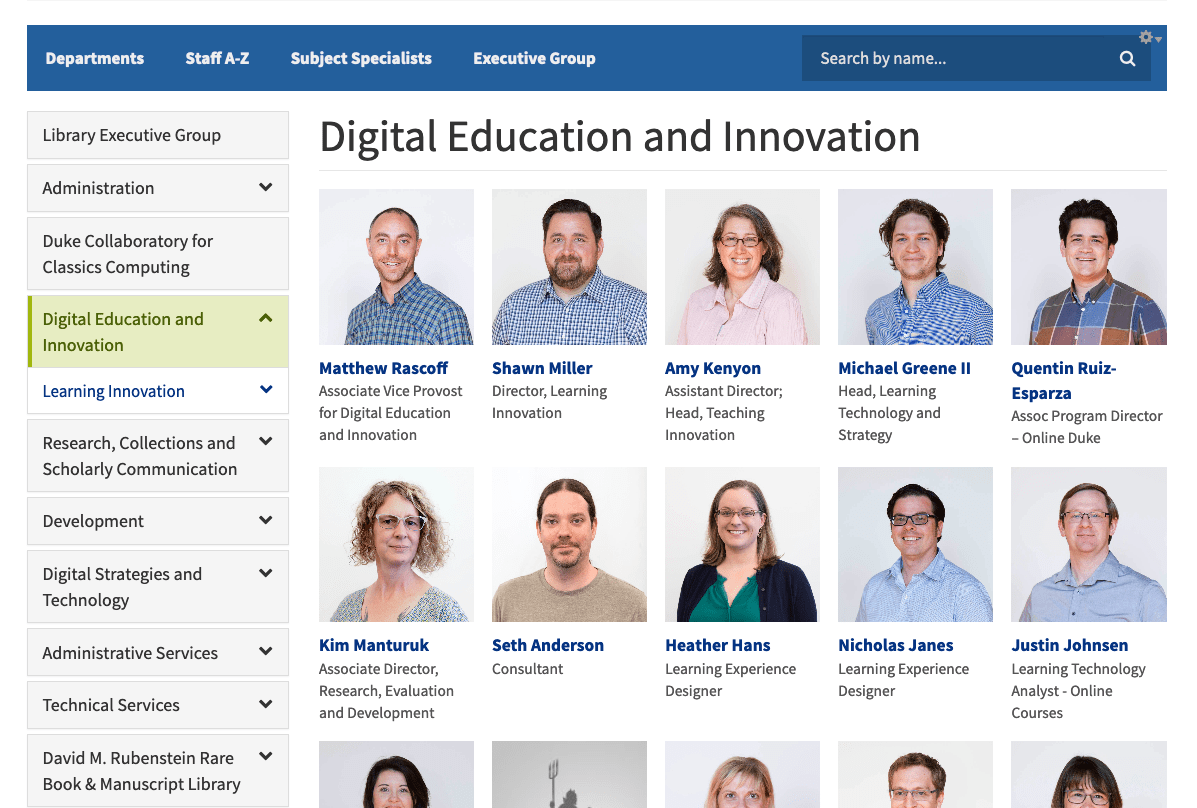Navigate to the Departments page
This screenshot has height=808, width=1197.
pos(95,58)
